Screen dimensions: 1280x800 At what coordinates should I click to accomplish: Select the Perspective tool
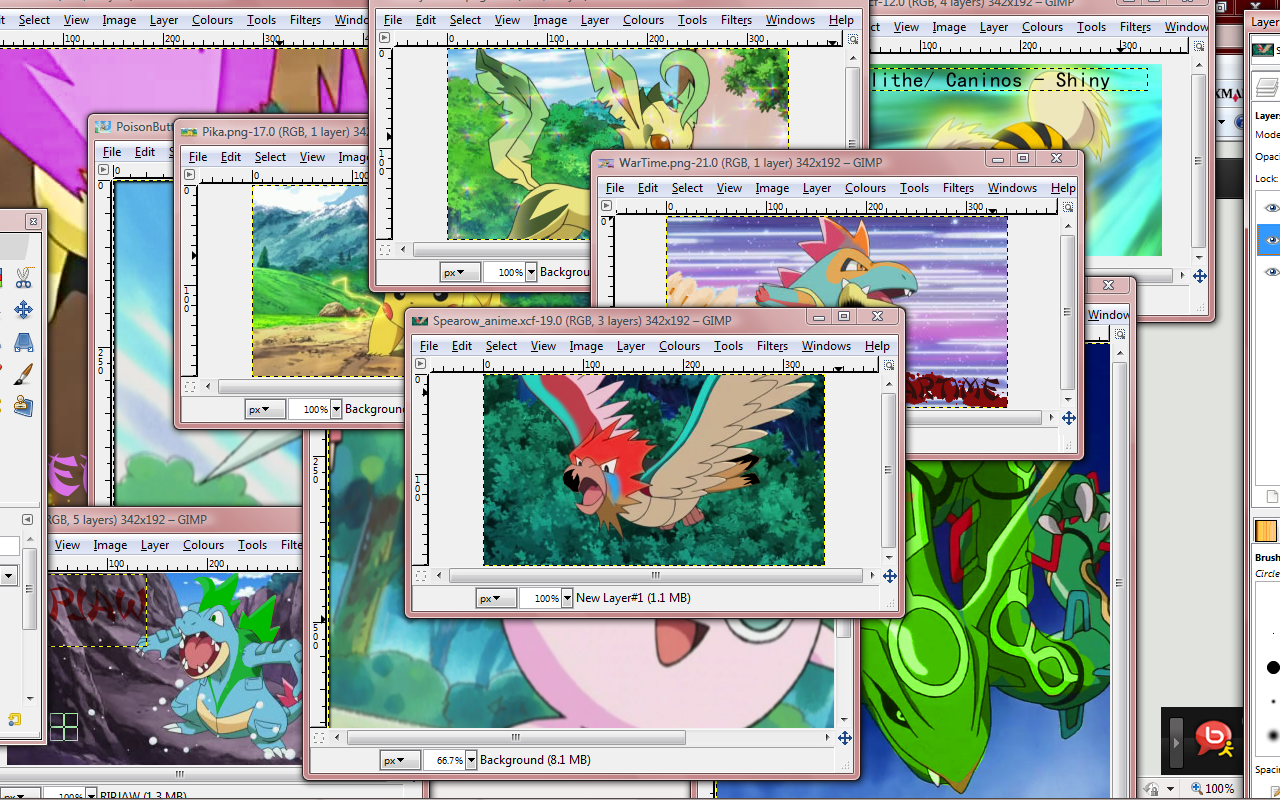coord(23,343)
